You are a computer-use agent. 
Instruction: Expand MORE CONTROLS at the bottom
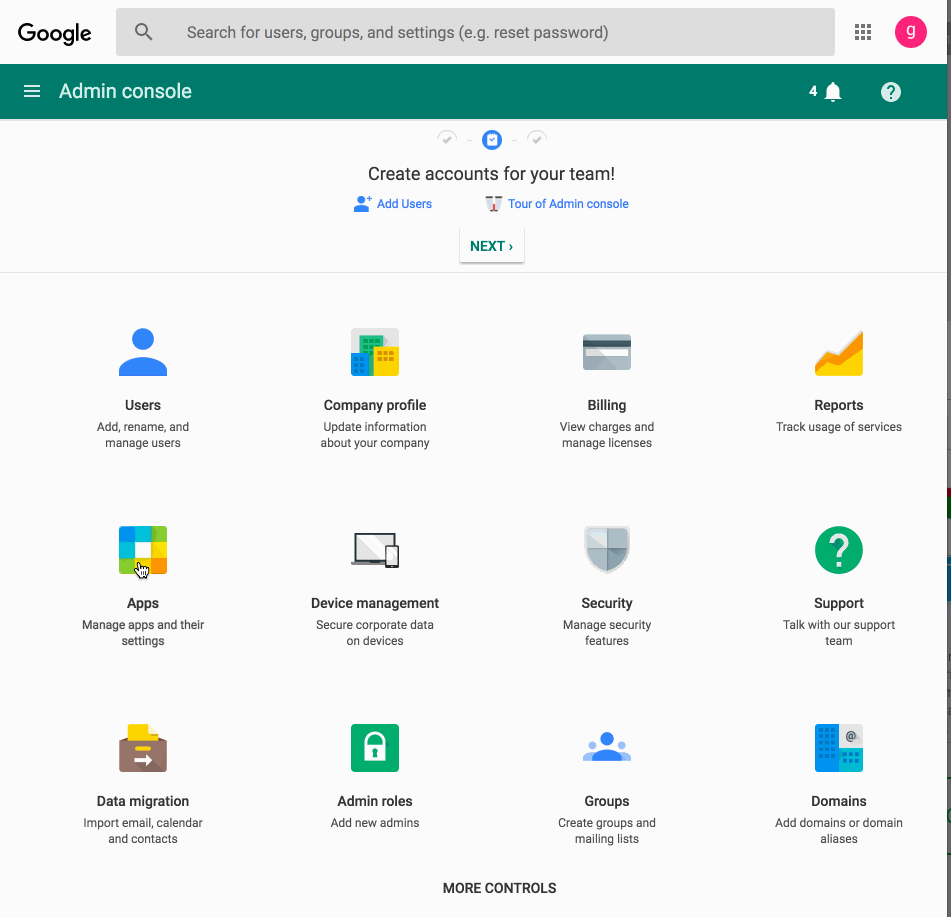[499, 888]
